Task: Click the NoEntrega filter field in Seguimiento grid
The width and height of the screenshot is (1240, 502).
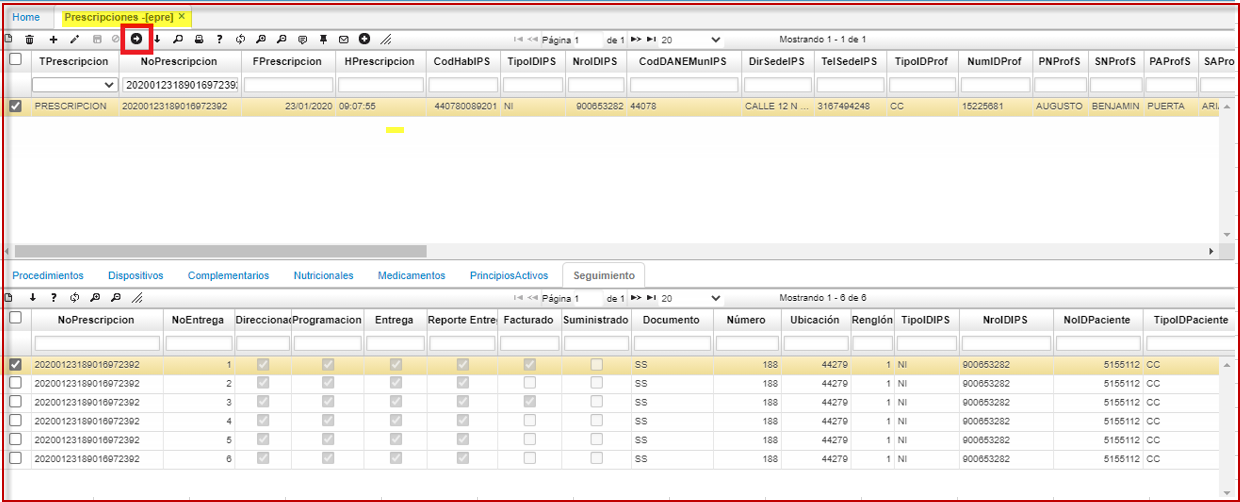Action: tap(198, 344)
